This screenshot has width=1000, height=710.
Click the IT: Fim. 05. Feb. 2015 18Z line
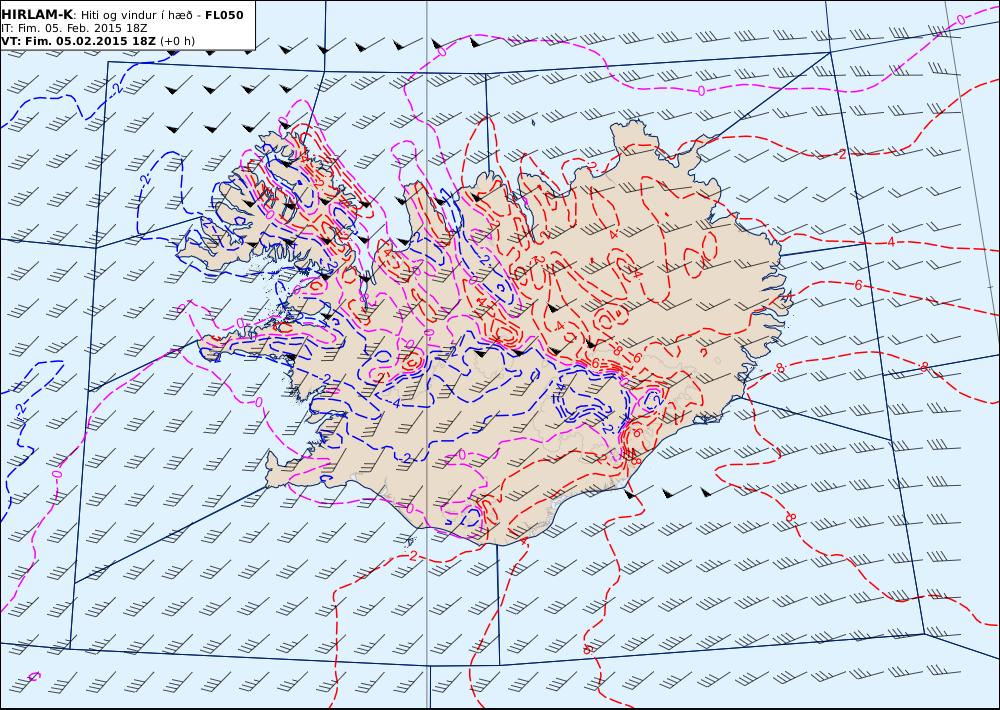click(75, 29)
